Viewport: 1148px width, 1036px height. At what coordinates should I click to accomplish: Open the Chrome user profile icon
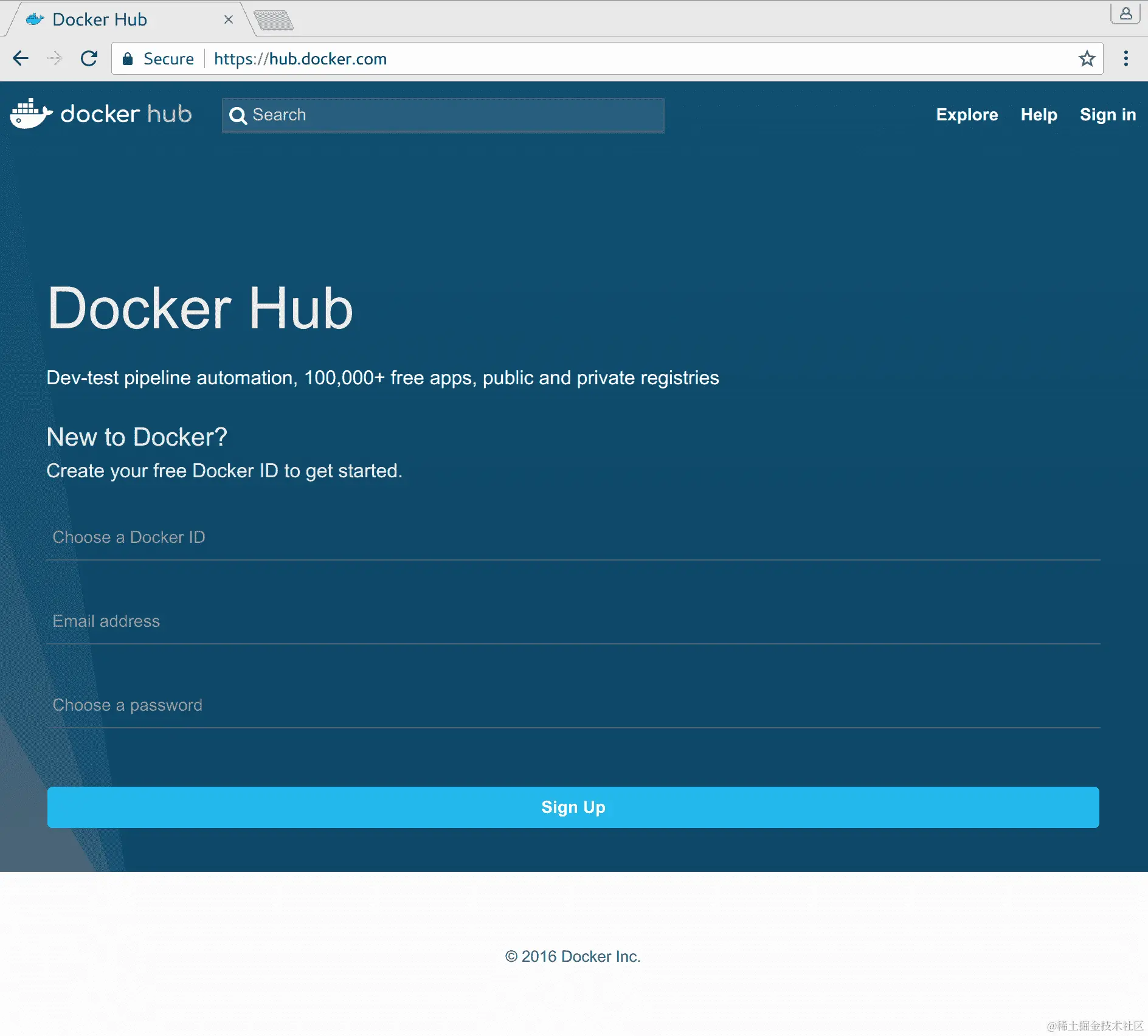point(1126,13)
